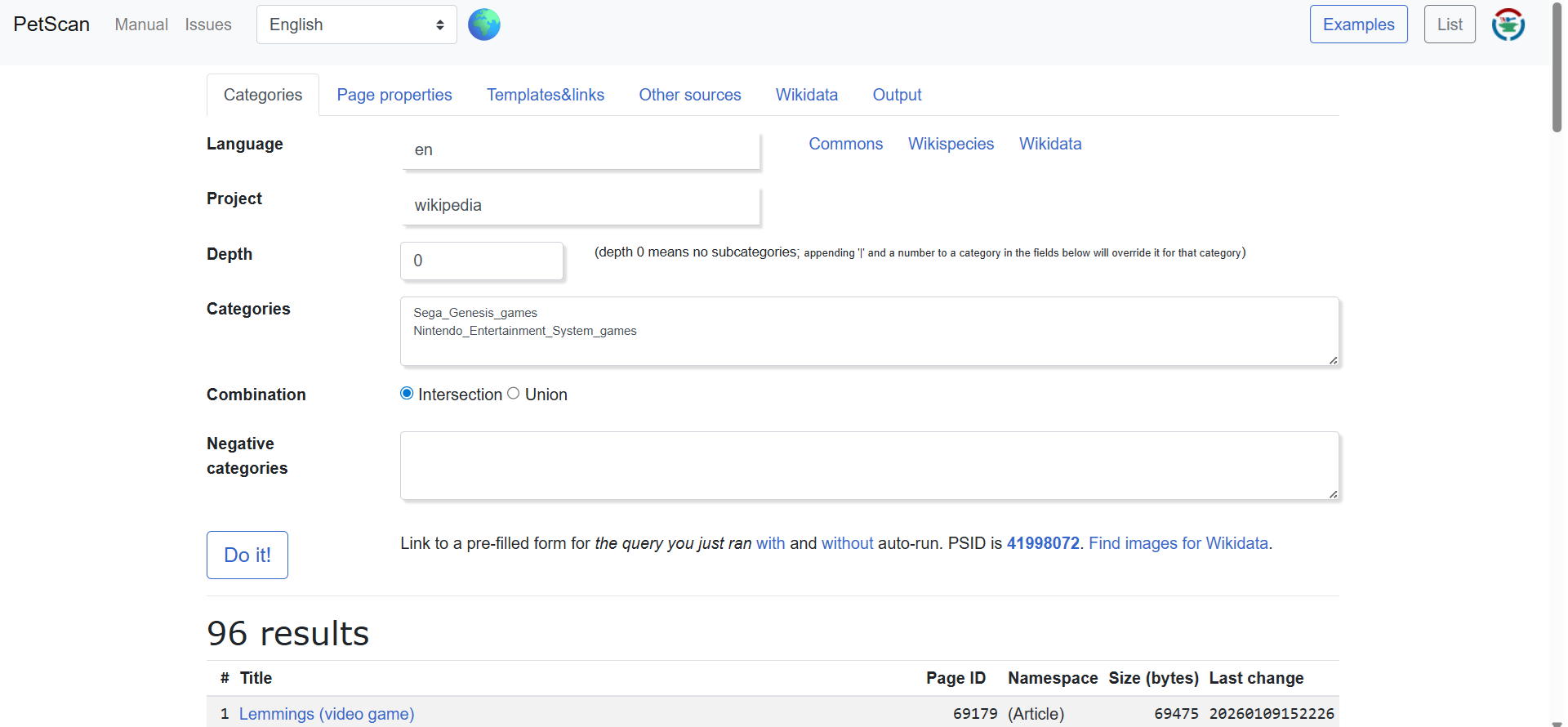
Task: Open the Lemmings (video game) result
Action: click(x=327, y=714)
